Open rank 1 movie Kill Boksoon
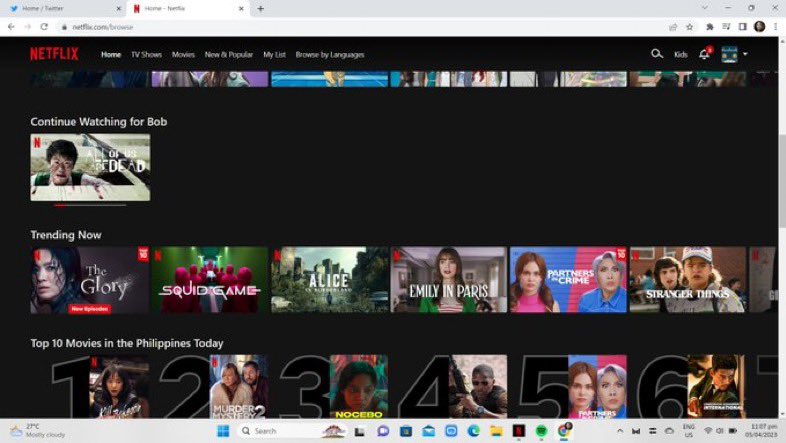The height and width of the screenshot is (443, 786). point(119,386)
